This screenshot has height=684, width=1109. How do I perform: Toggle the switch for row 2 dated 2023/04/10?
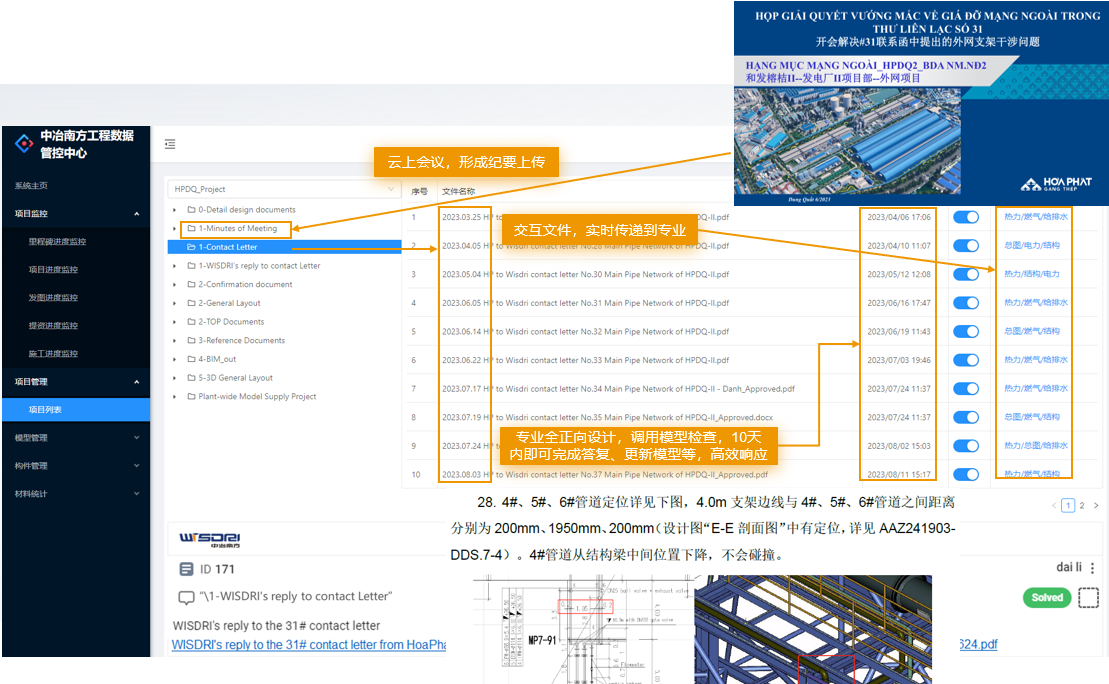pyautogui.click(x=965, y=245)
